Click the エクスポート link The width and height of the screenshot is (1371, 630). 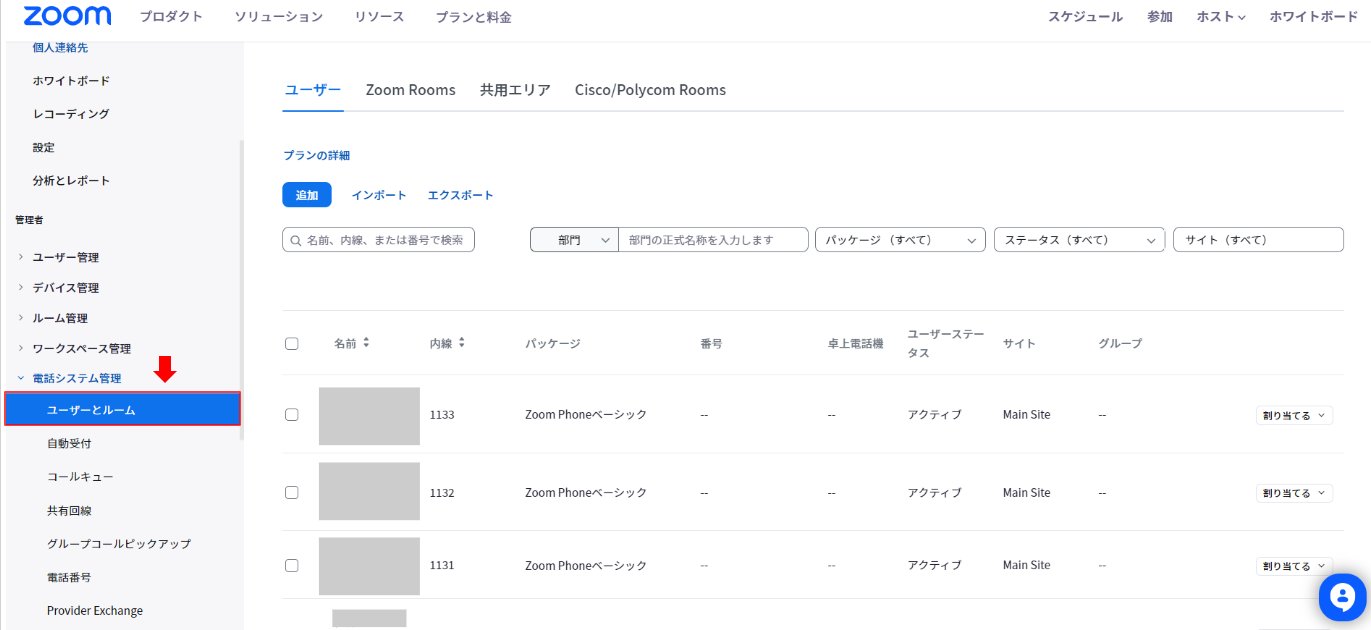tap(461, 195)
